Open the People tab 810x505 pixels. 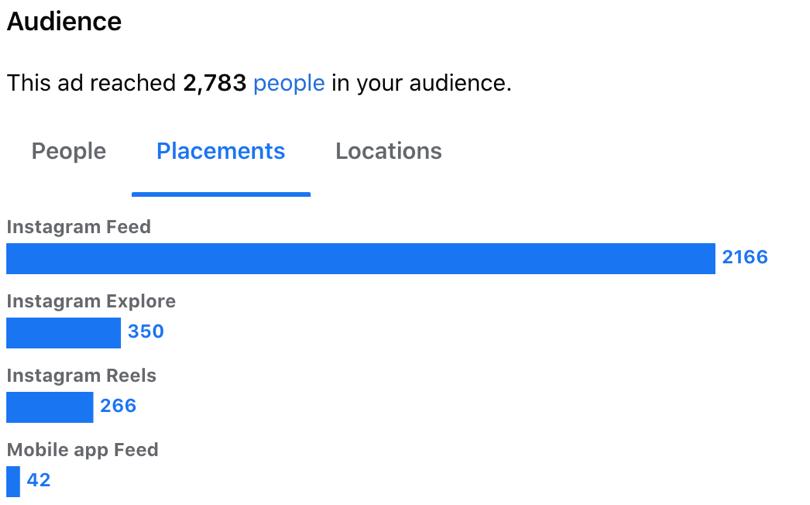click(68, 151)
